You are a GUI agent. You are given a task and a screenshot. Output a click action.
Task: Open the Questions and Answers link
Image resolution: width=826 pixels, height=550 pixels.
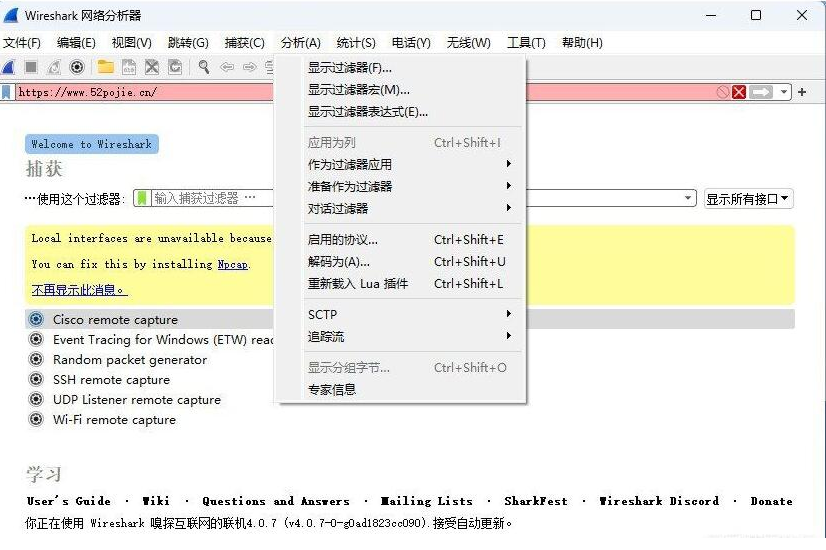pos(276,501)
